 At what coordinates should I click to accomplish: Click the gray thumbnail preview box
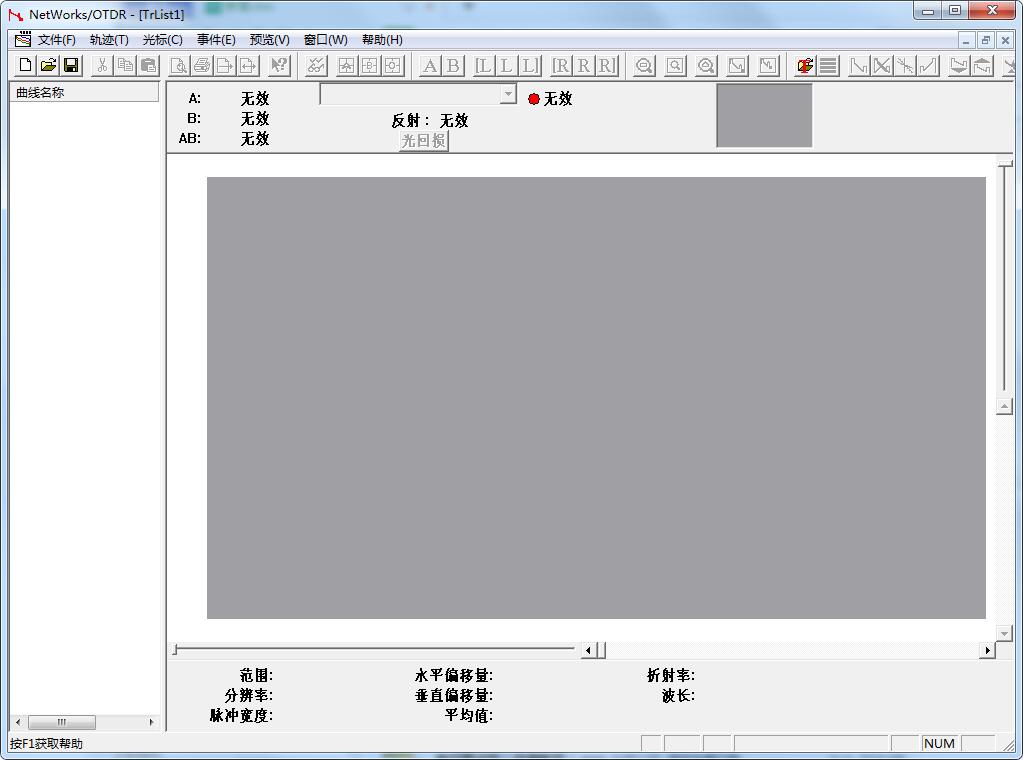click(x=764, y=115)
